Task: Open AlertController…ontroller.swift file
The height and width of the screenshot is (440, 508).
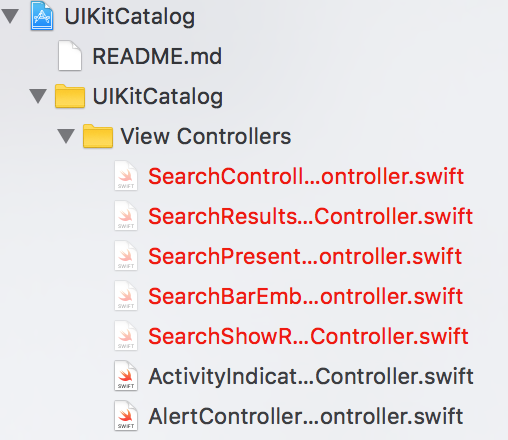Action: 306,416
